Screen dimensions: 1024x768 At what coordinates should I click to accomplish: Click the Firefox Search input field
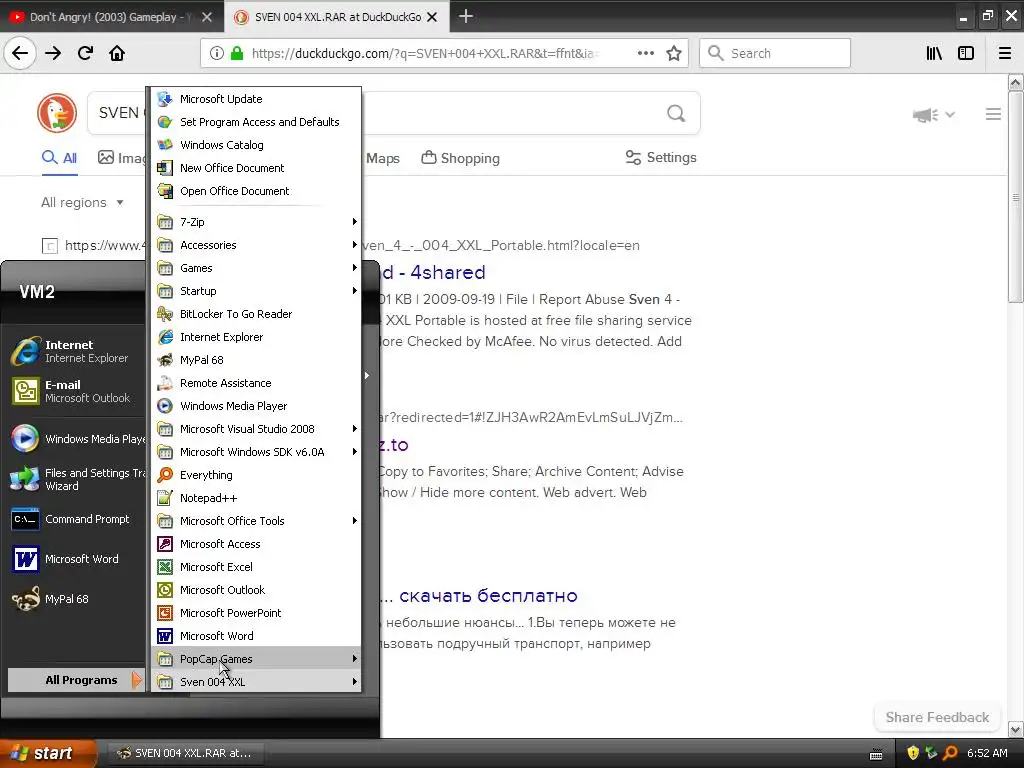tap(775, 53)
